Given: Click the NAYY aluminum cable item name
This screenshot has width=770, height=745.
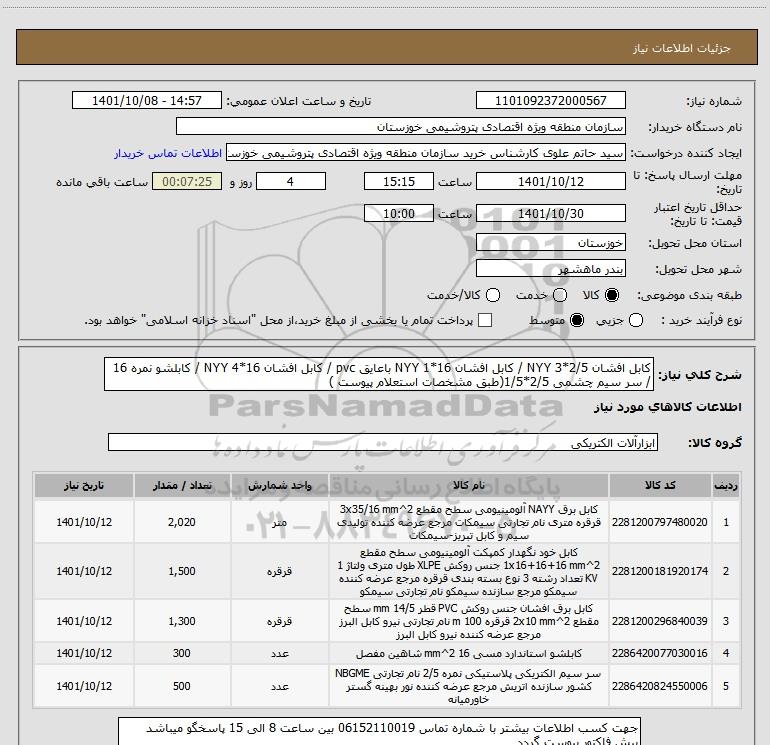Looking at the screenshot, I should (468, 522).
